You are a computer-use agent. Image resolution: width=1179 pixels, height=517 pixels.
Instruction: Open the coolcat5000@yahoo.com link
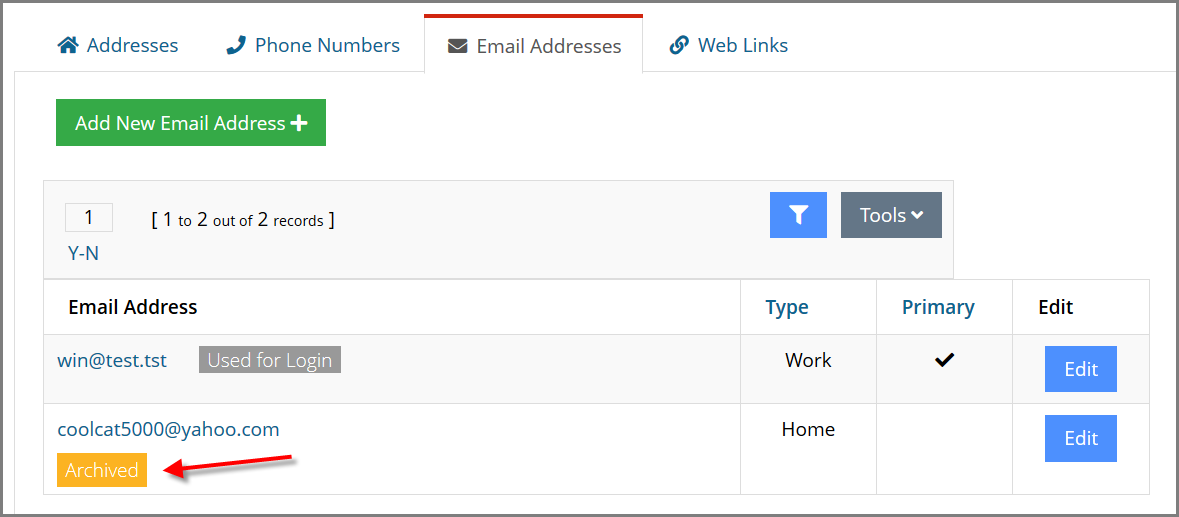click(x=168, y=430)
